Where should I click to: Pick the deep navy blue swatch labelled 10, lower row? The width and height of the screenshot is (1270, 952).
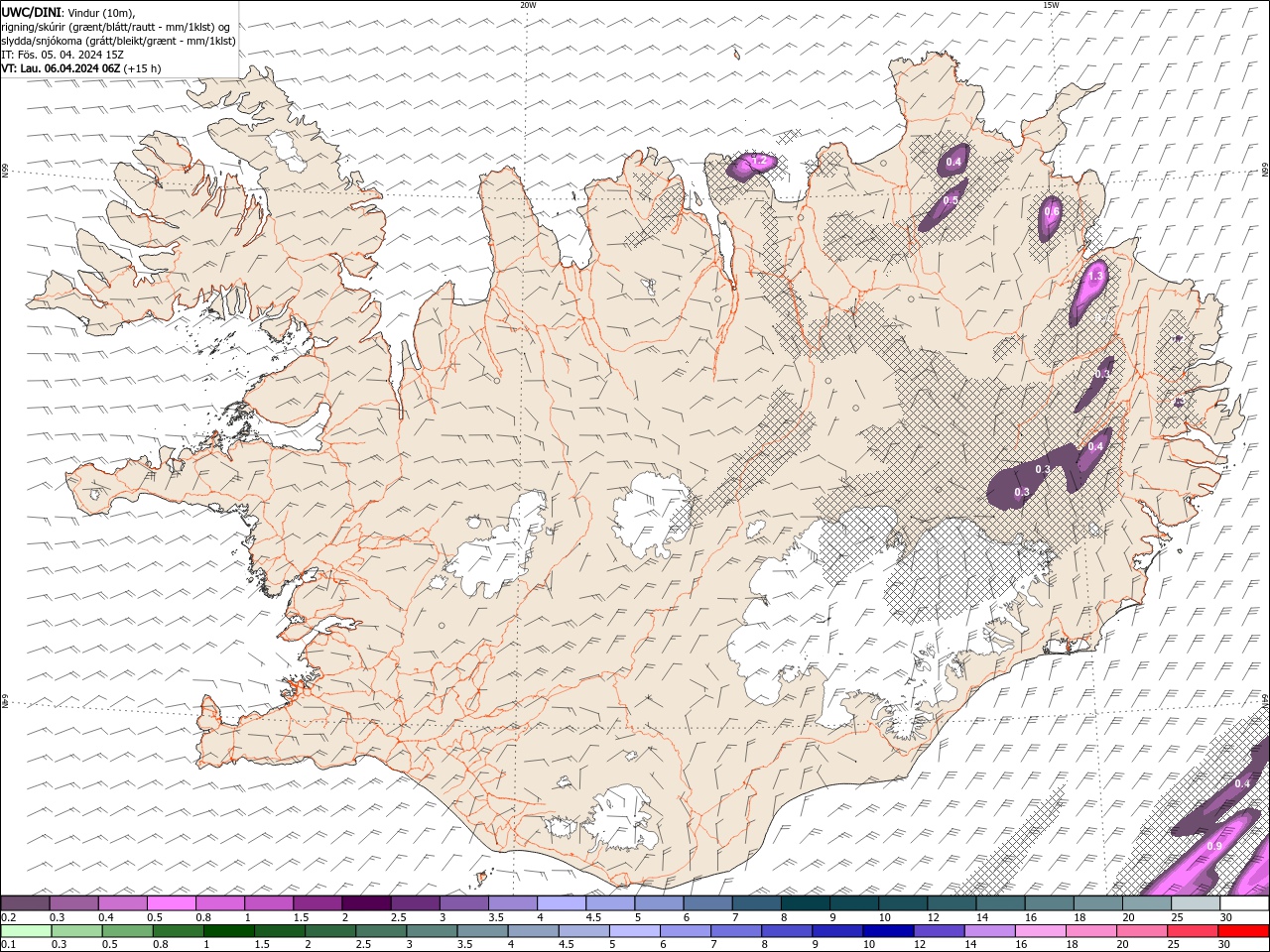pyautogui.click(x=888, y=931)
